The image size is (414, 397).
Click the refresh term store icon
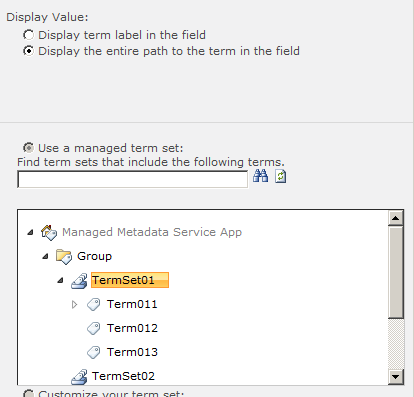coord(280,176)
